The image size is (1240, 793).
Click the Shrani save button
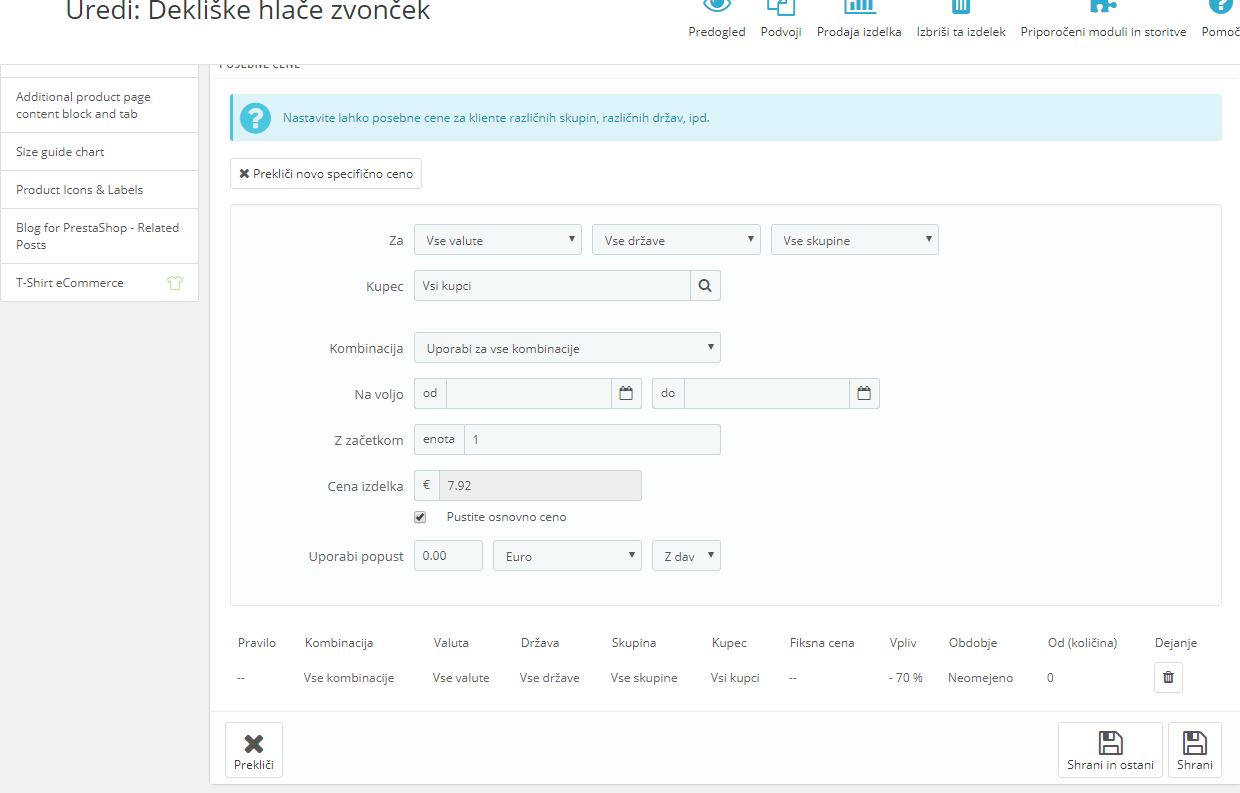click(1195, 750)
